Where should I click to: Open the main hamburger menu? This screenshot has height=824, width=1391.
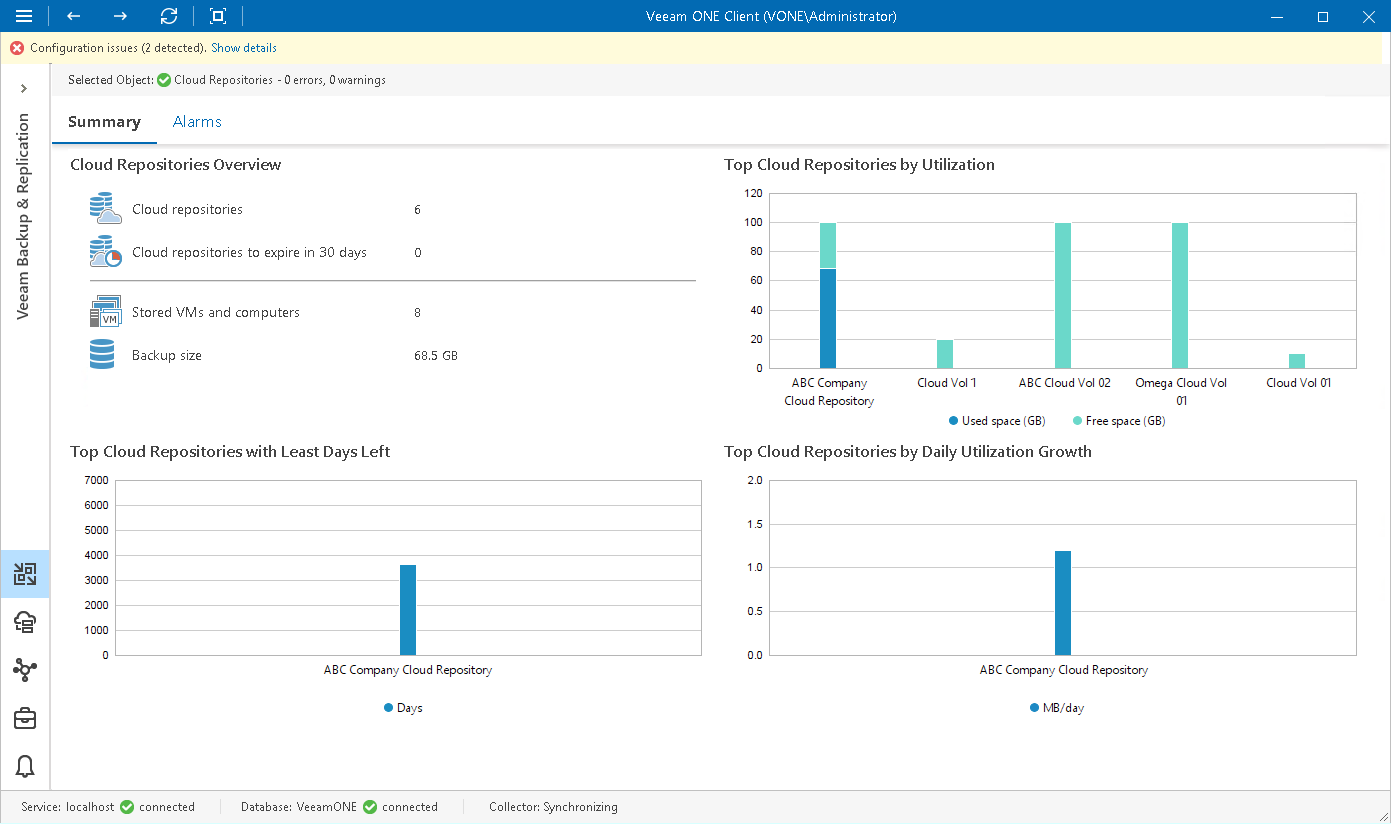23,16
